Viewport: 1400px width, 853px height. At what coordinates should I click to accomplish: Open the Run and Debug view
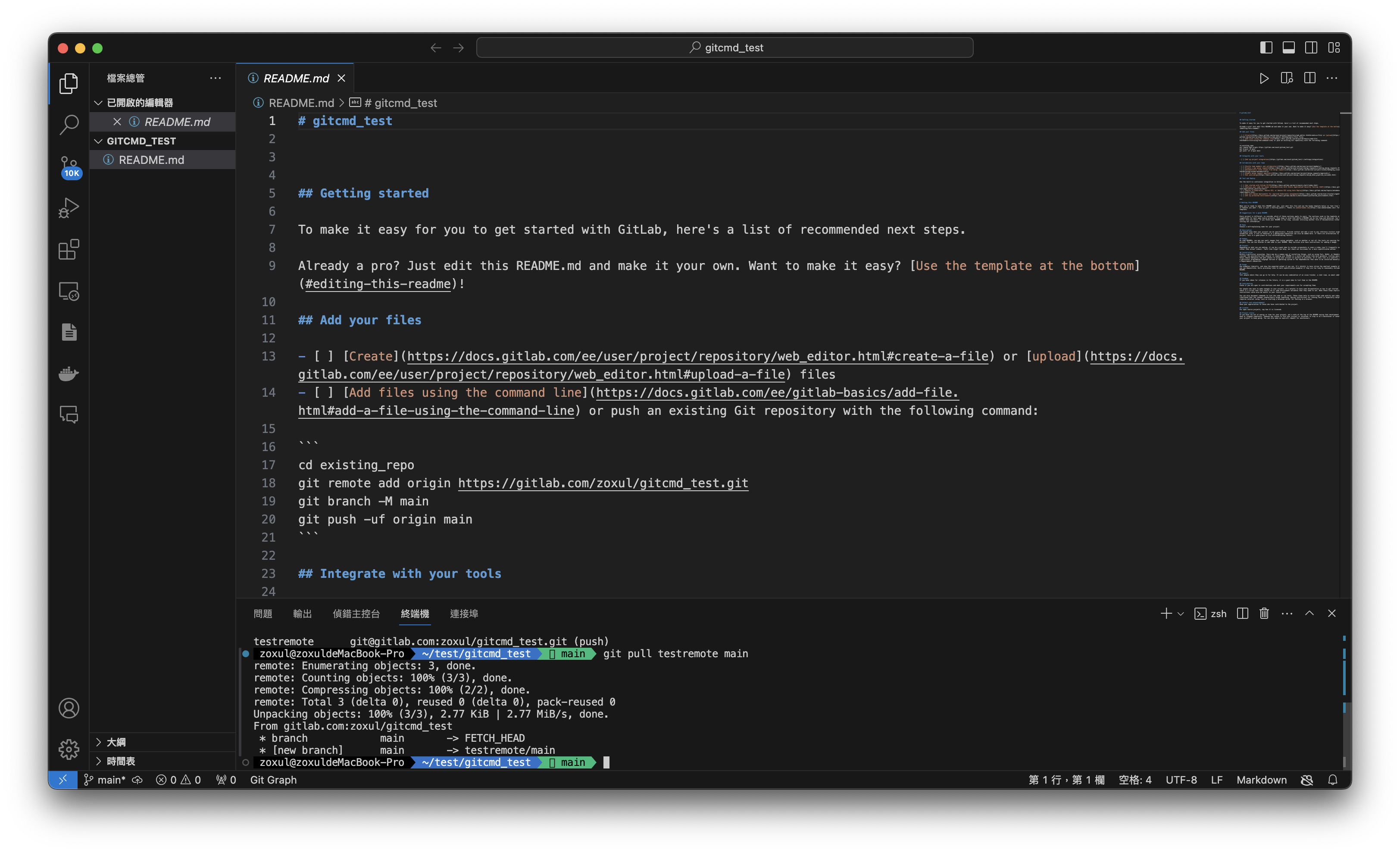[x=69, y=207]
